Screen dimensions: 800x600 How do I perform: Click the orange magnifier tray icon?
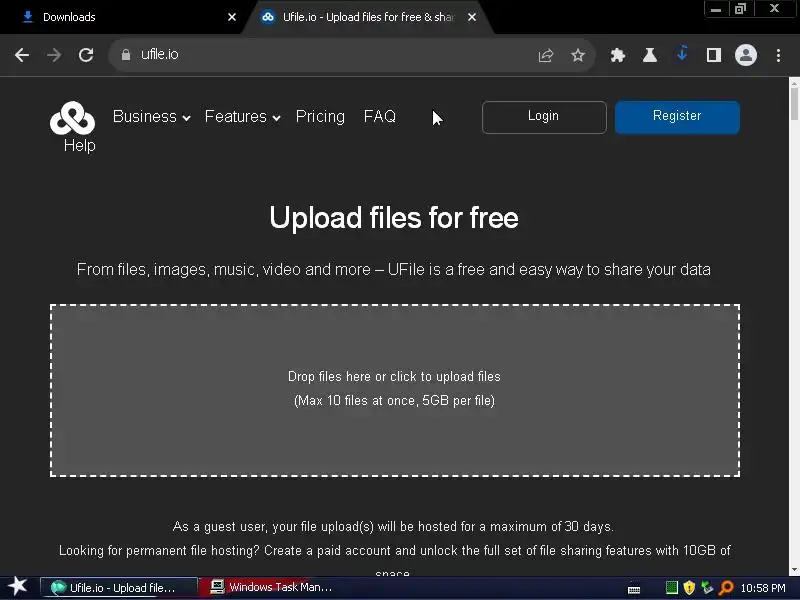(726, 588)
